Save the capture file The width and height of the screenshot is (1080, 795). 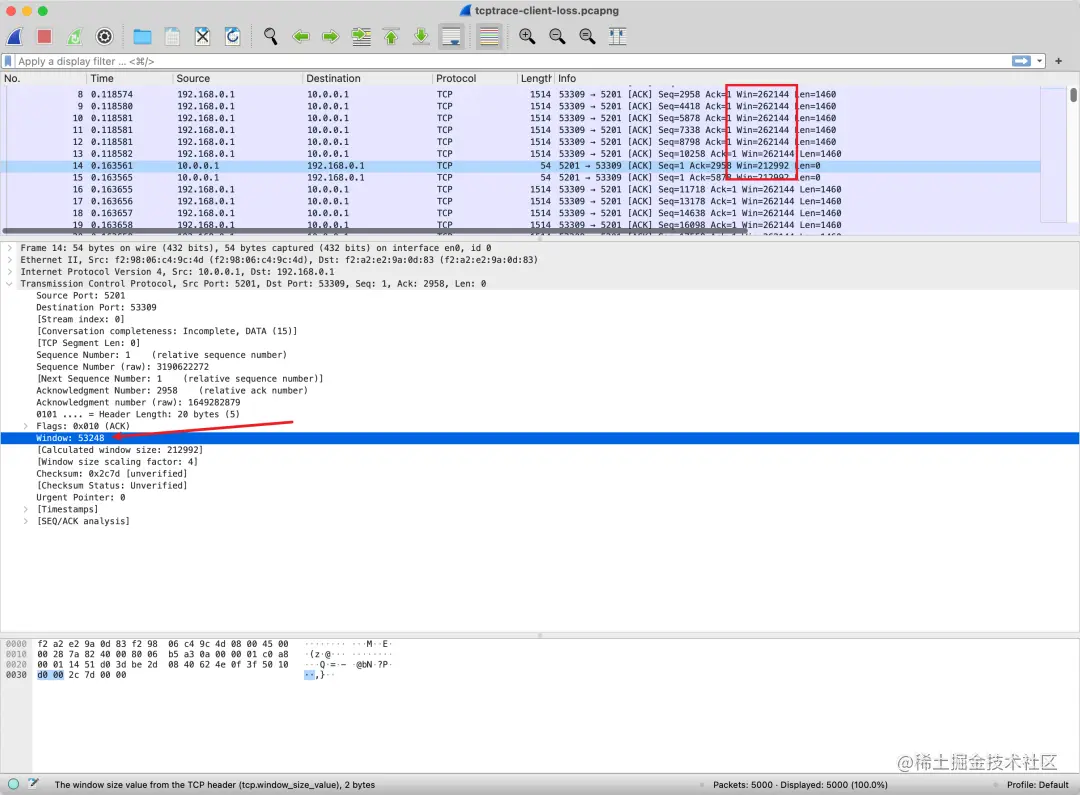(172, 37)
